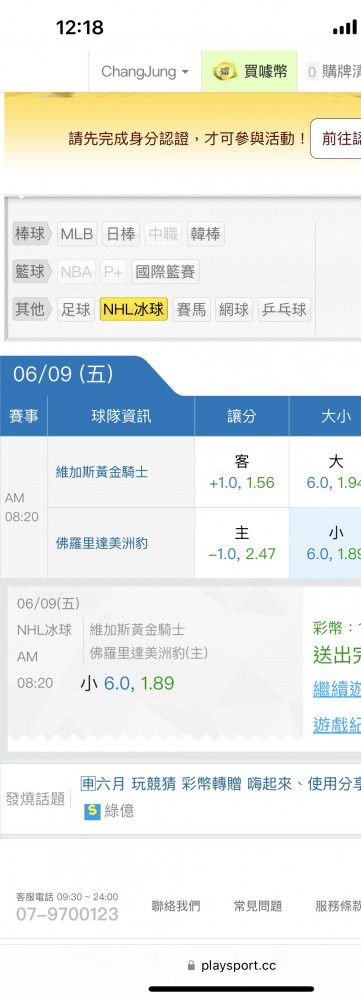Image resolution: width=361 pixels, height=1000 pixels.
Task: Open the ChangJung account dropdown
Action: [x=145, y=71]
